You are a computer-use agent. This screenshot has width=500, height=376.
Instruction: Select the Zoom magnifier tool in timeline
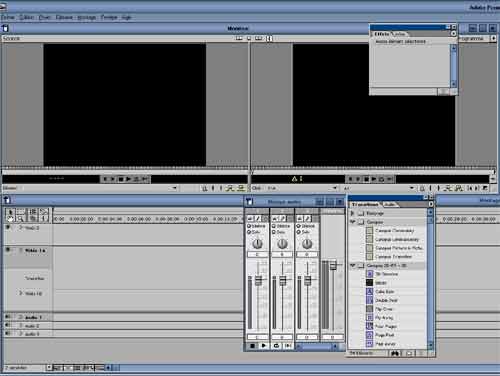click(20, 219)
